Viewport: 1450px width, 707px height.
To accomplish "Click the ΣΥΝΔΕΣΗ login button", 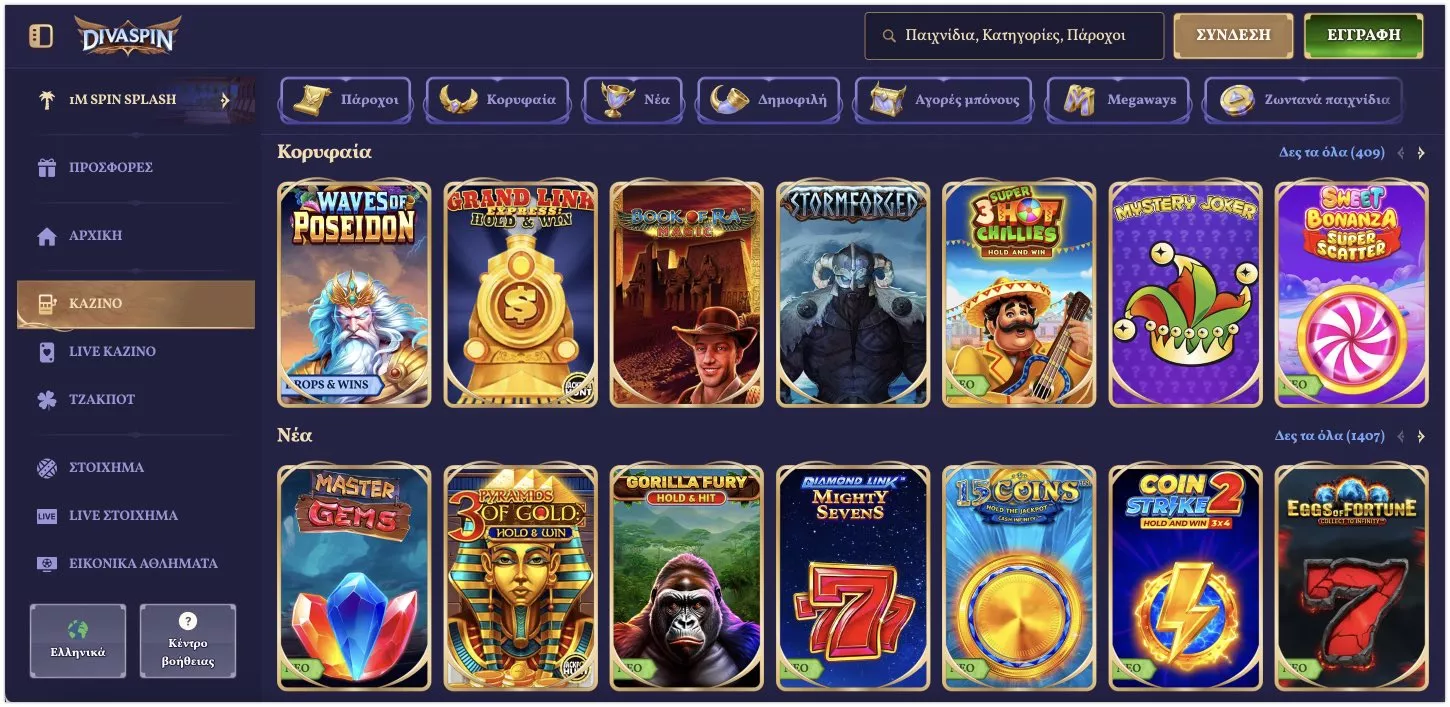I will coord(1233,35).
